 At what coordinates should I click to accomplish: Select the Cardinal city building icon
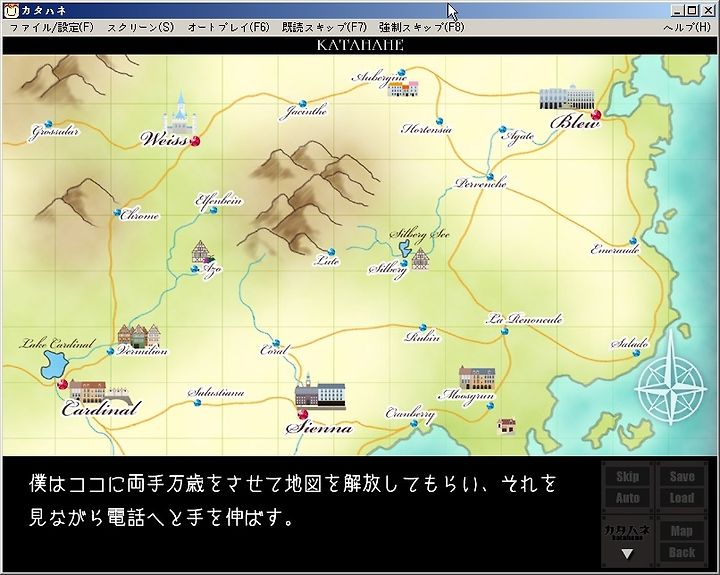pos(101,392)
